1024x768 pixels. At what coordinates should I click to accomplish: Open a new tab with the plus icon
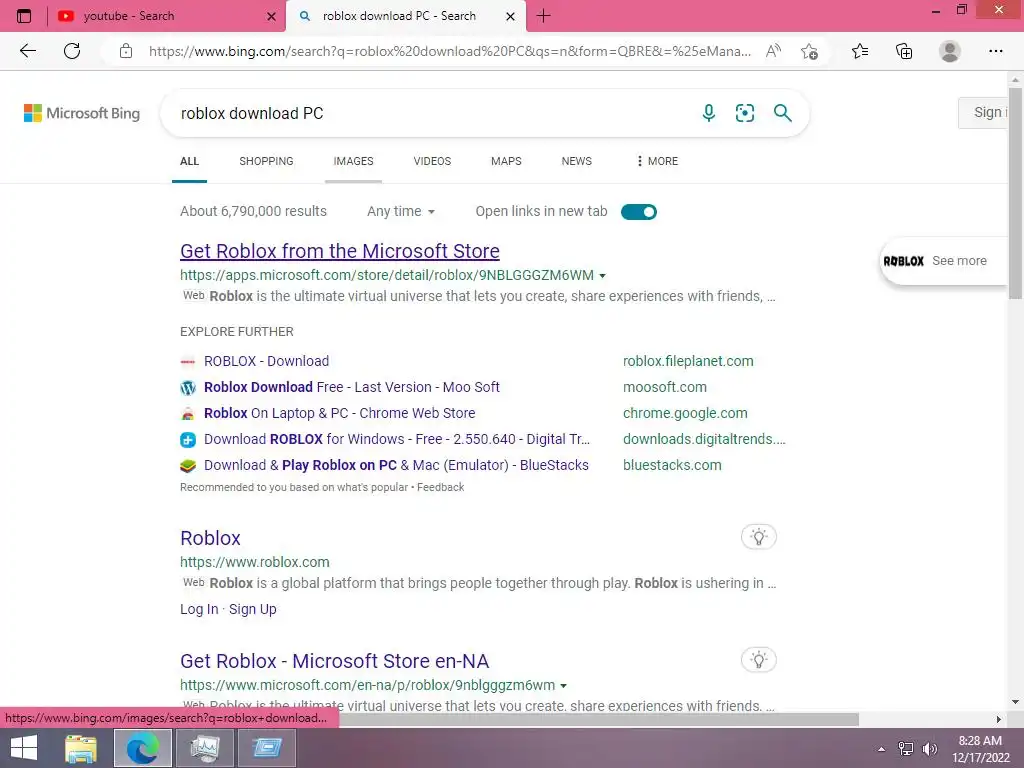[543, 16]
